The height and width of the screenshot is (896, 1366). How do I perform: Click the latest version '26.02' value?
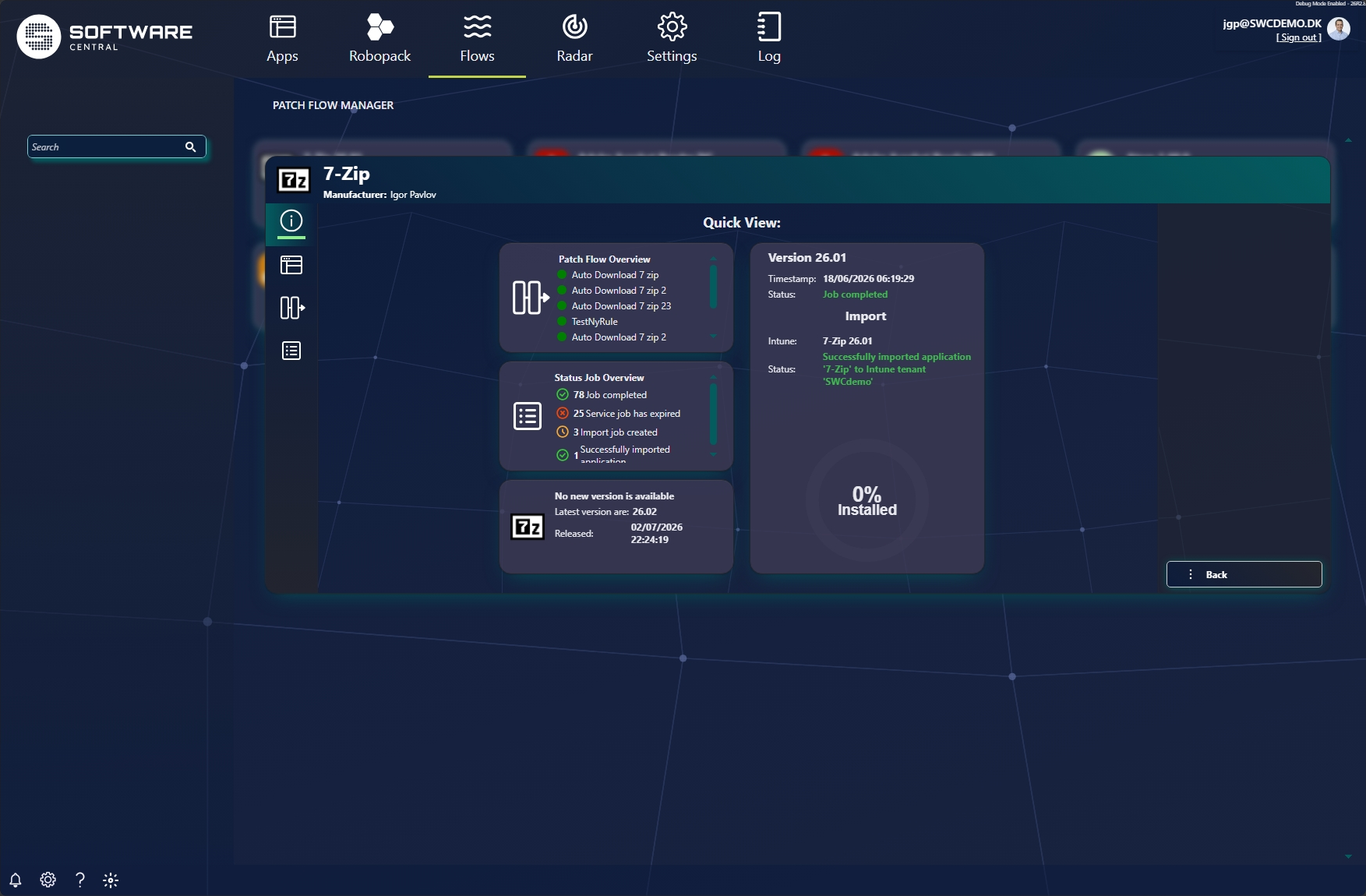pos(644,512)
